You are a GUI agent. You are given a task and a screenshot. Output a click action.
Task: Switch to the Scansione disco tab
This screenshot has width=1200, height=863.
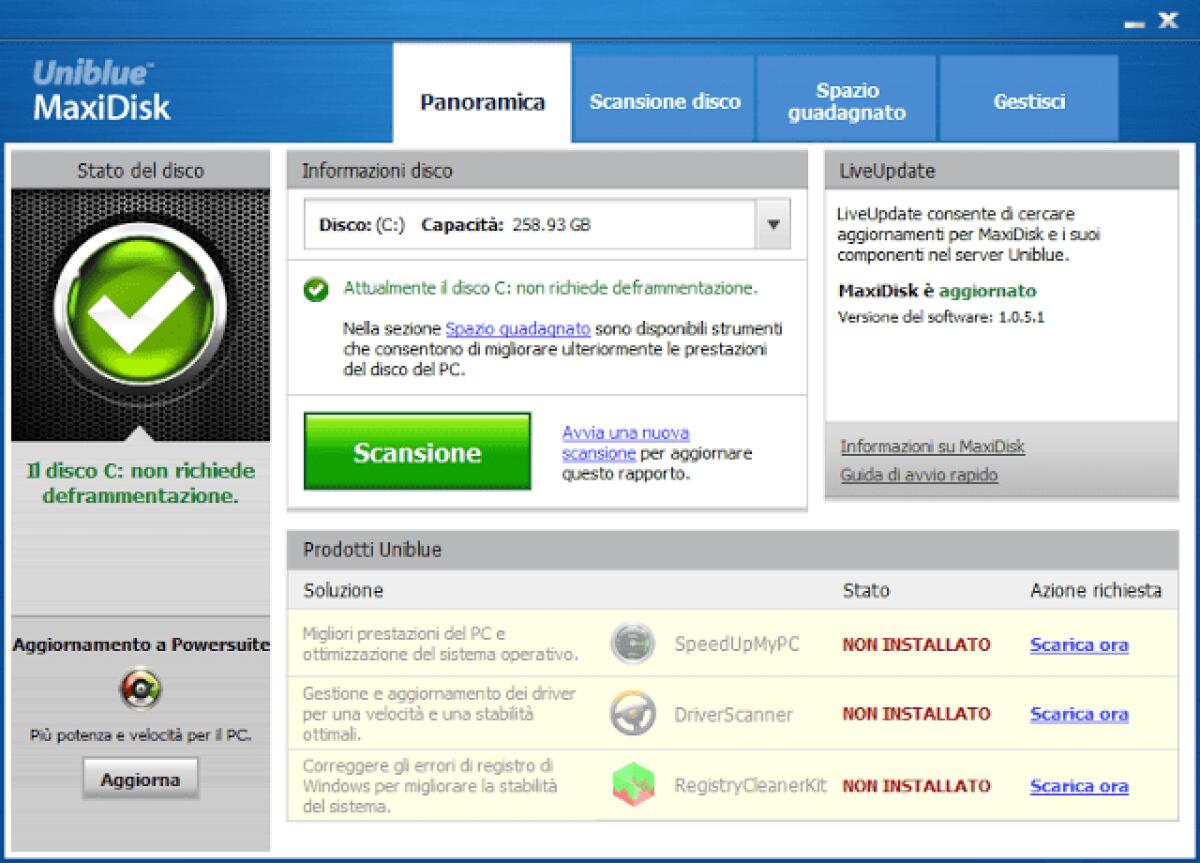[x=663, y=100]
